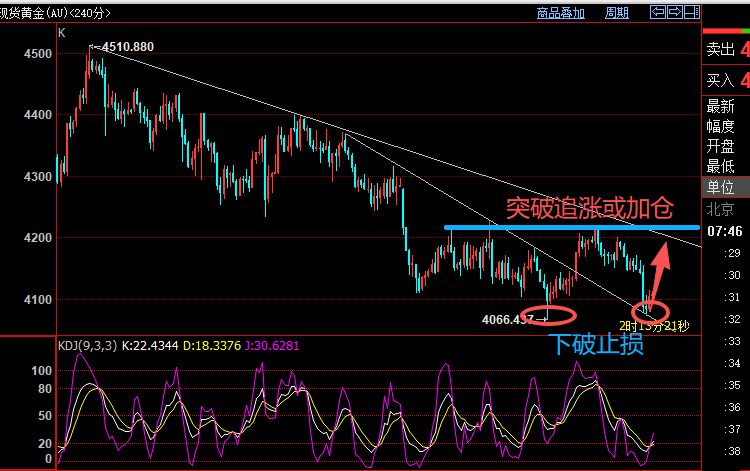Click the 80 level on KDJ axis

[45, 389]
